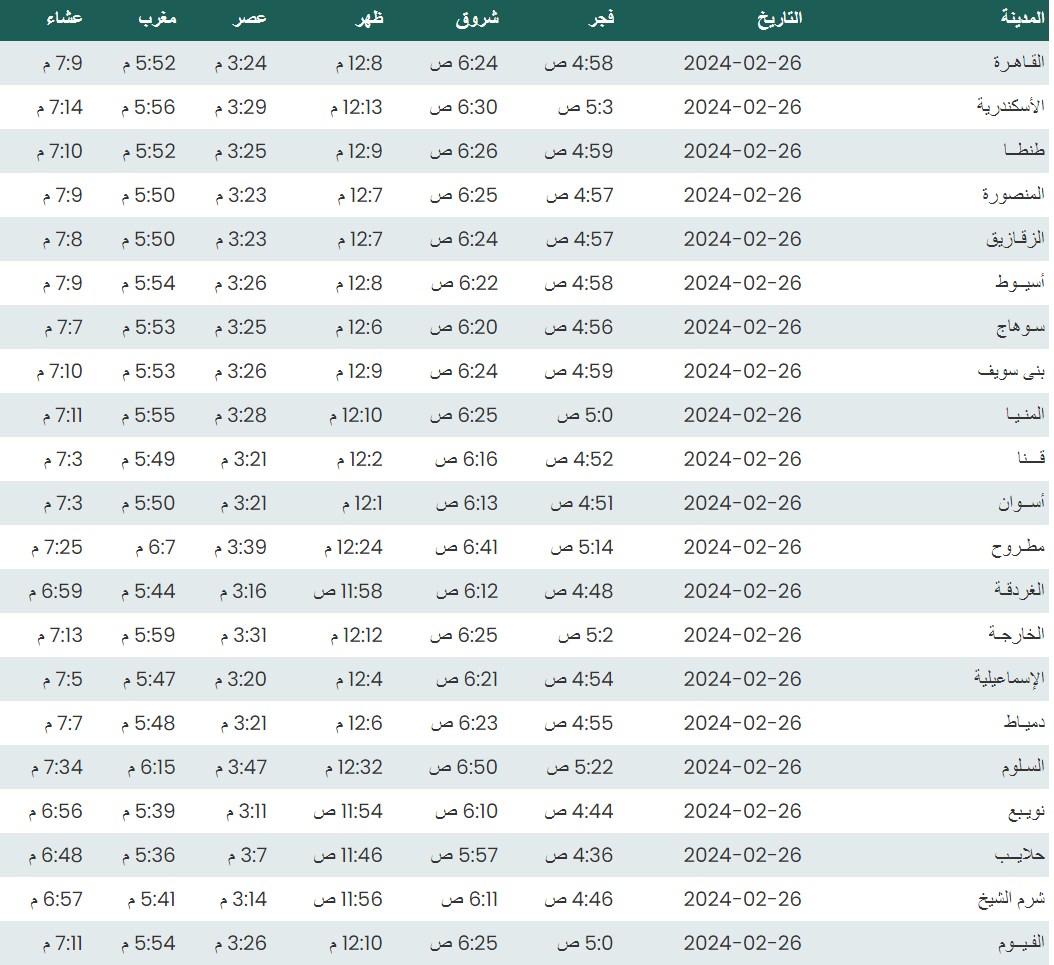Select the 5:22 ص Fajr time for السلوم
The image size is (1054, 965).
coord(578,767)
